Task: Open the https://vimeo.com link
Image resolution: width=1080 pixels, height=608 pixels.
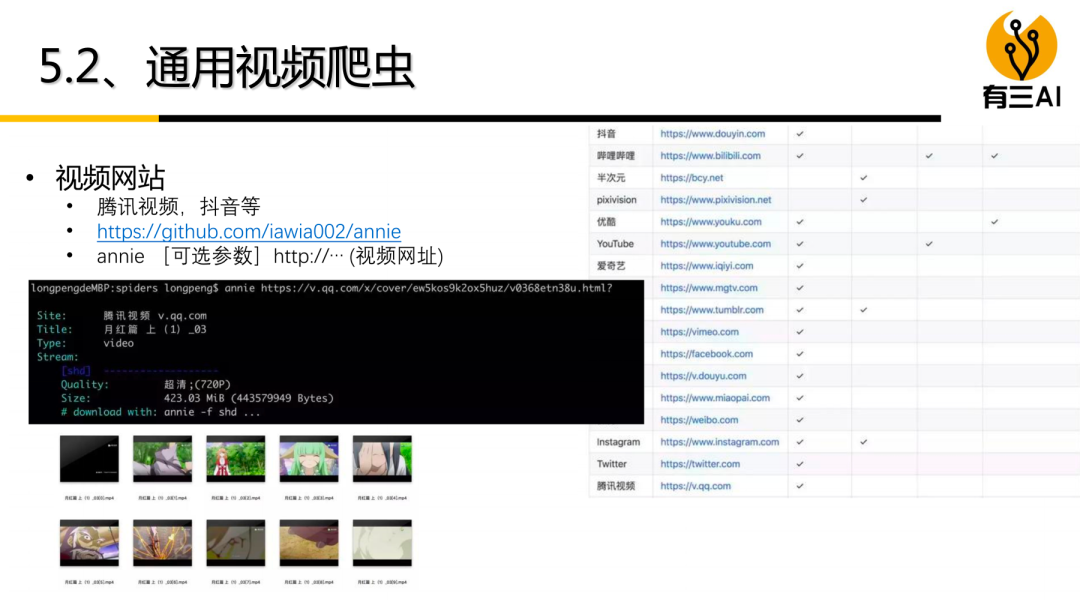Action: [x=699, y=332]
